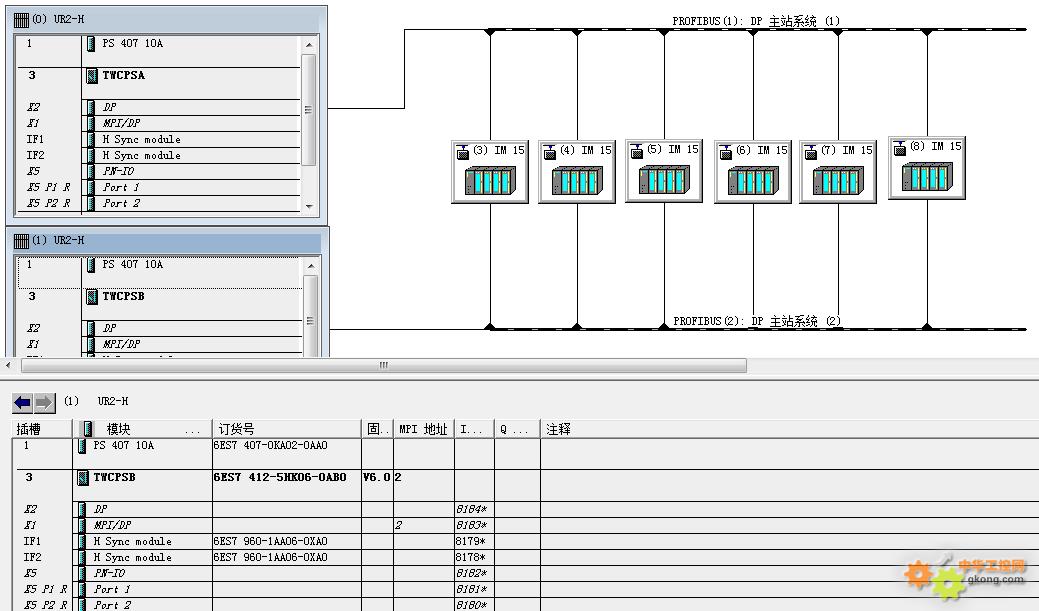Click the (1) UR2-H label beside navigation arrows

(96, 402)
